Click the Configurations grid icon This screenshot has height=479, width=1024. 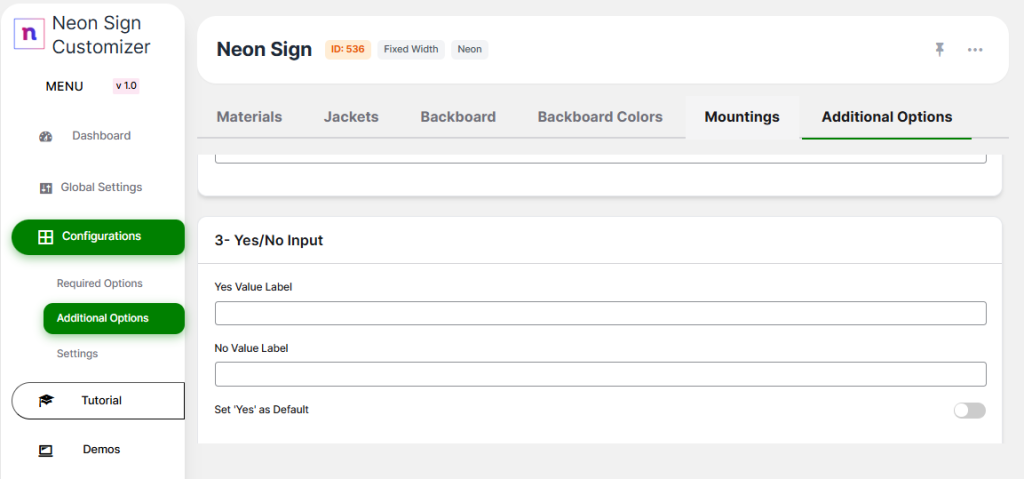pos(45,237)
